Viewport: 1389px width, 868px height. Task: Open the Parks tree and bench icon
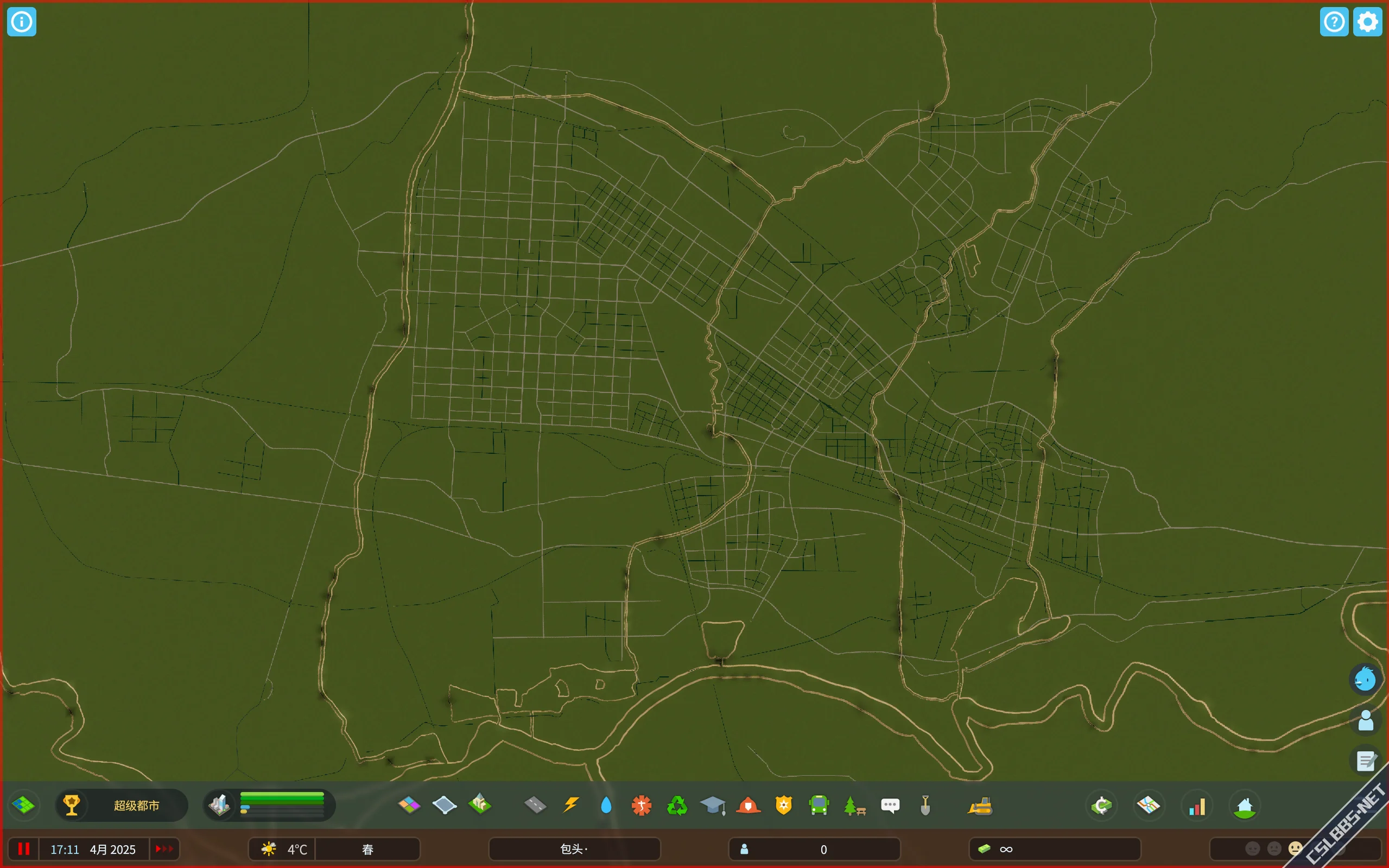coord(855,806)
